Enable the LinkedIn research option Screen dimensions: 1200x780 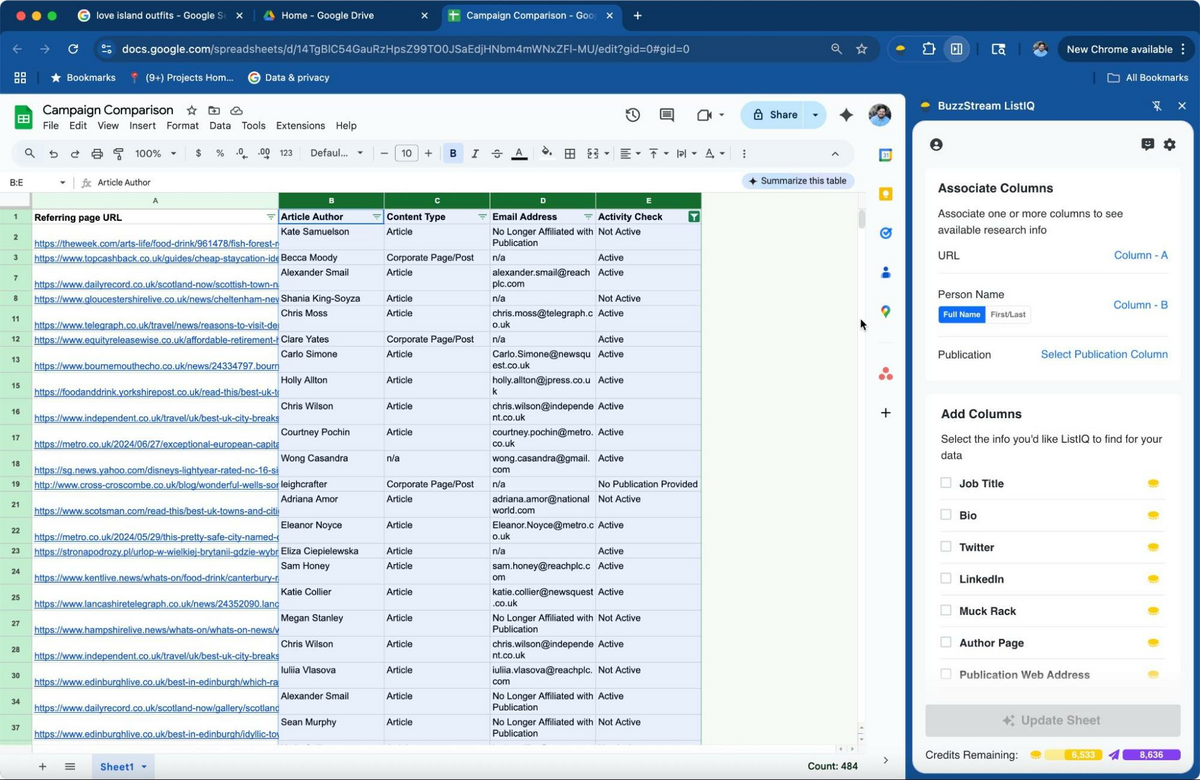[944, 579]
